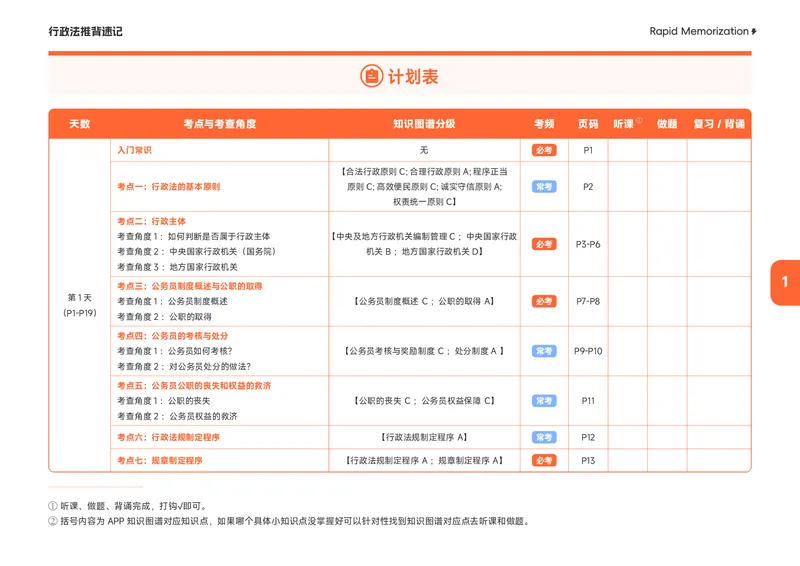
Task: Select 考点七：规章制定程序
Action: (x=160, y=461)
